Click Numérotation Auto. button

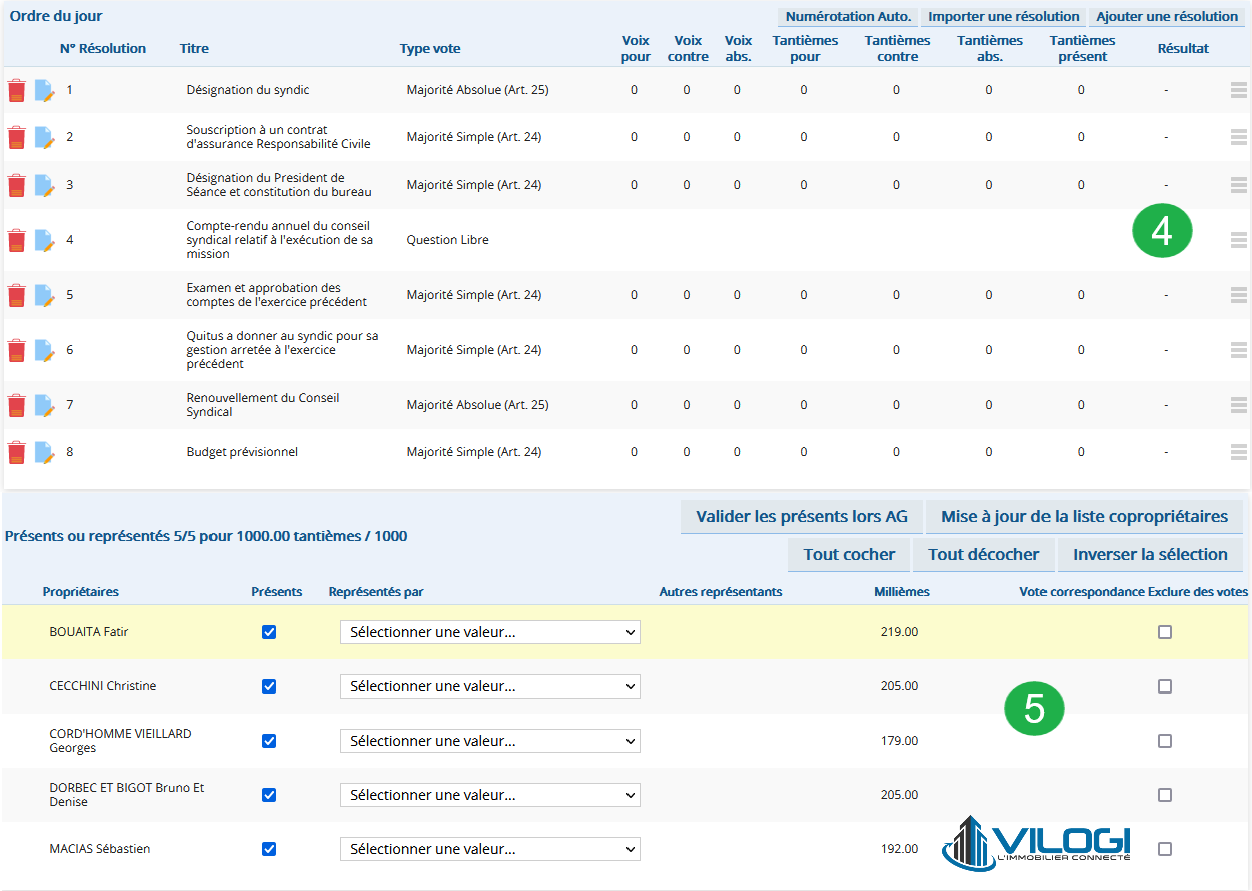(848, 17)
